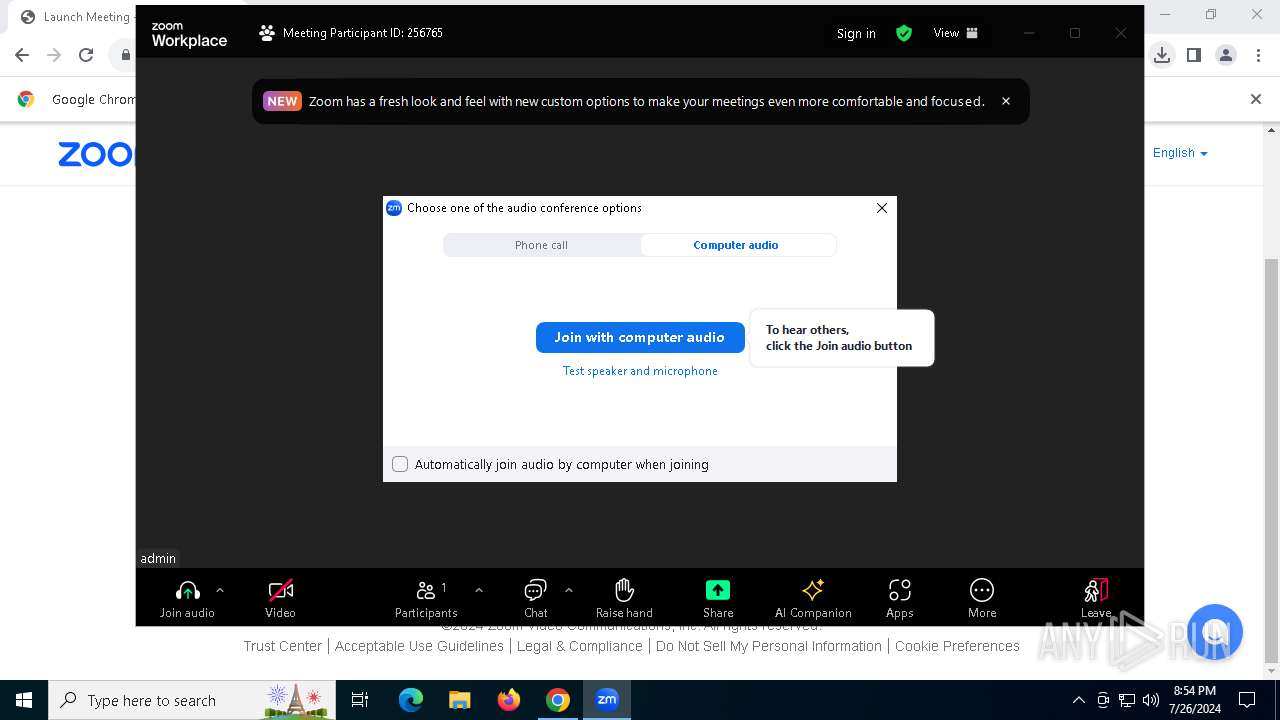This screenshot has height=720, width=1280.
Task: Dismiss the NEW fresh look banner
Action: 1006,101
